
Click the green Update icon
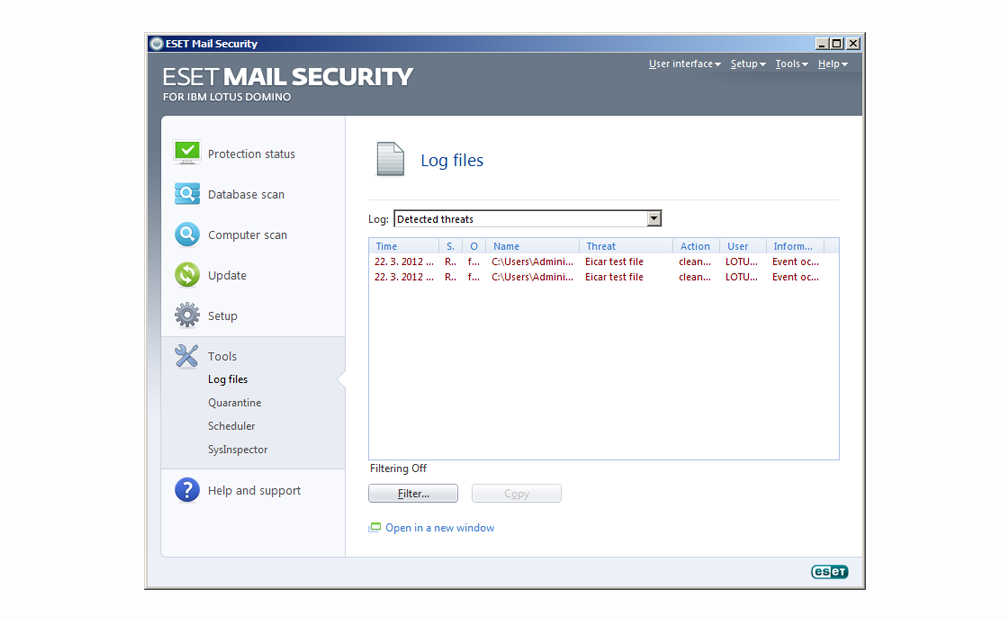coord(187,275)
